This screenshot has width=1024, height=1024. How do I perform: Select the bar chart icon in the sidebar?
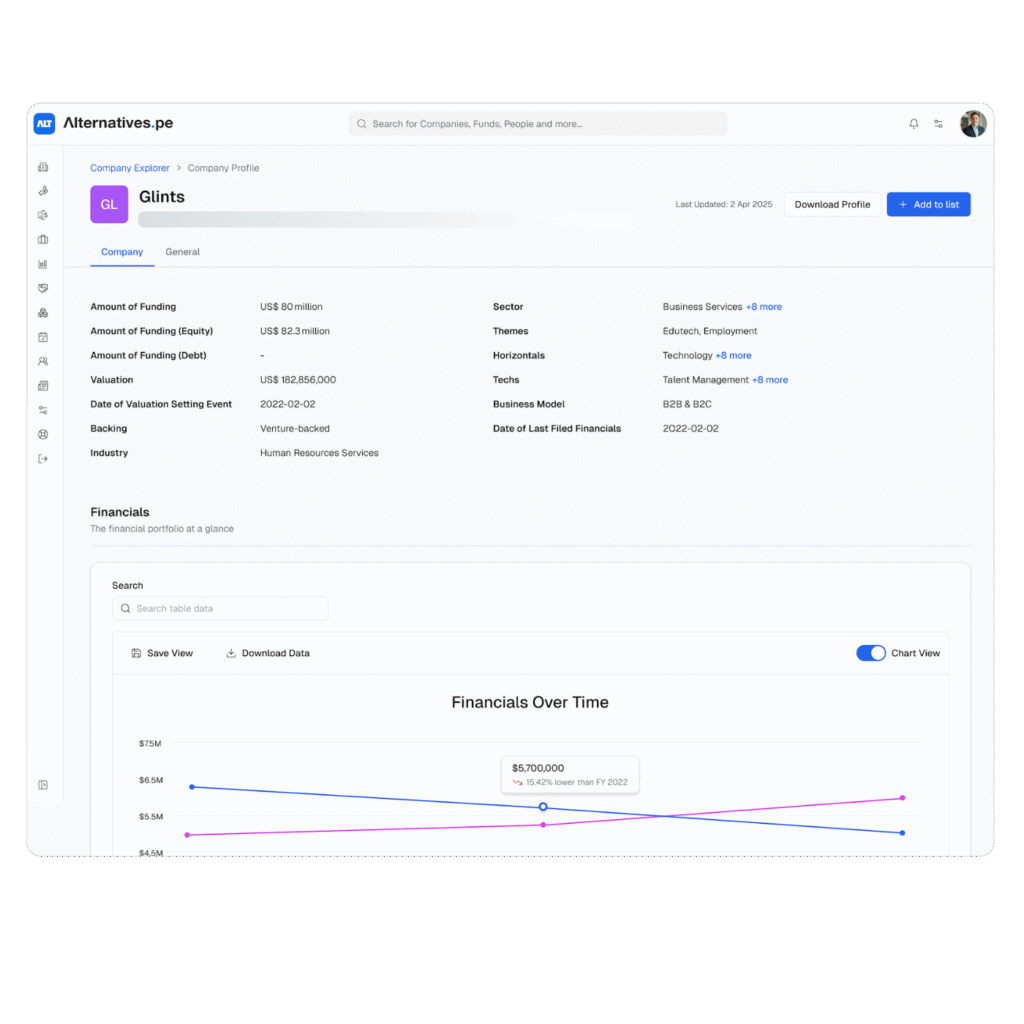click(43, 264)
